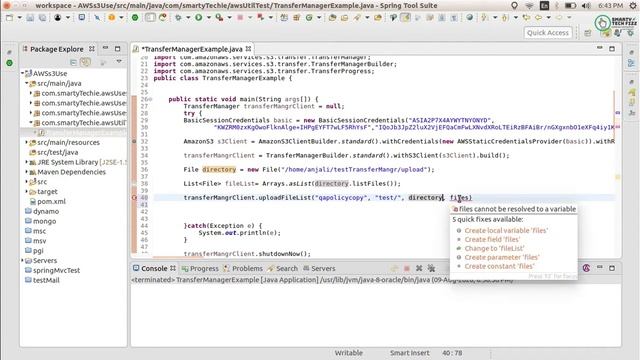Select pom.xml in Package Explorer
The width and height of the screenshot is (640, 360).
[x=51, y=201]
